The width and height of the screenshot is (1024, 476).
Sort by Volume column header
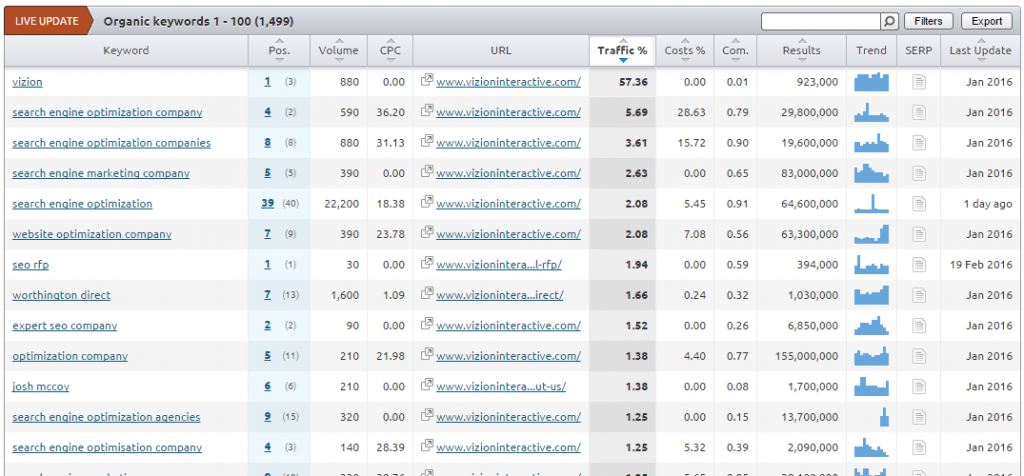(x=338, y=51)
